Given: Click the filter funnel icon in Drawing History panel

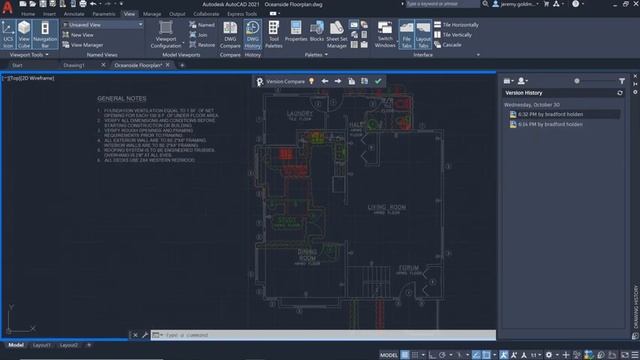Looking at the screenshot, I should pyautogui.click(x=622, y=81).
